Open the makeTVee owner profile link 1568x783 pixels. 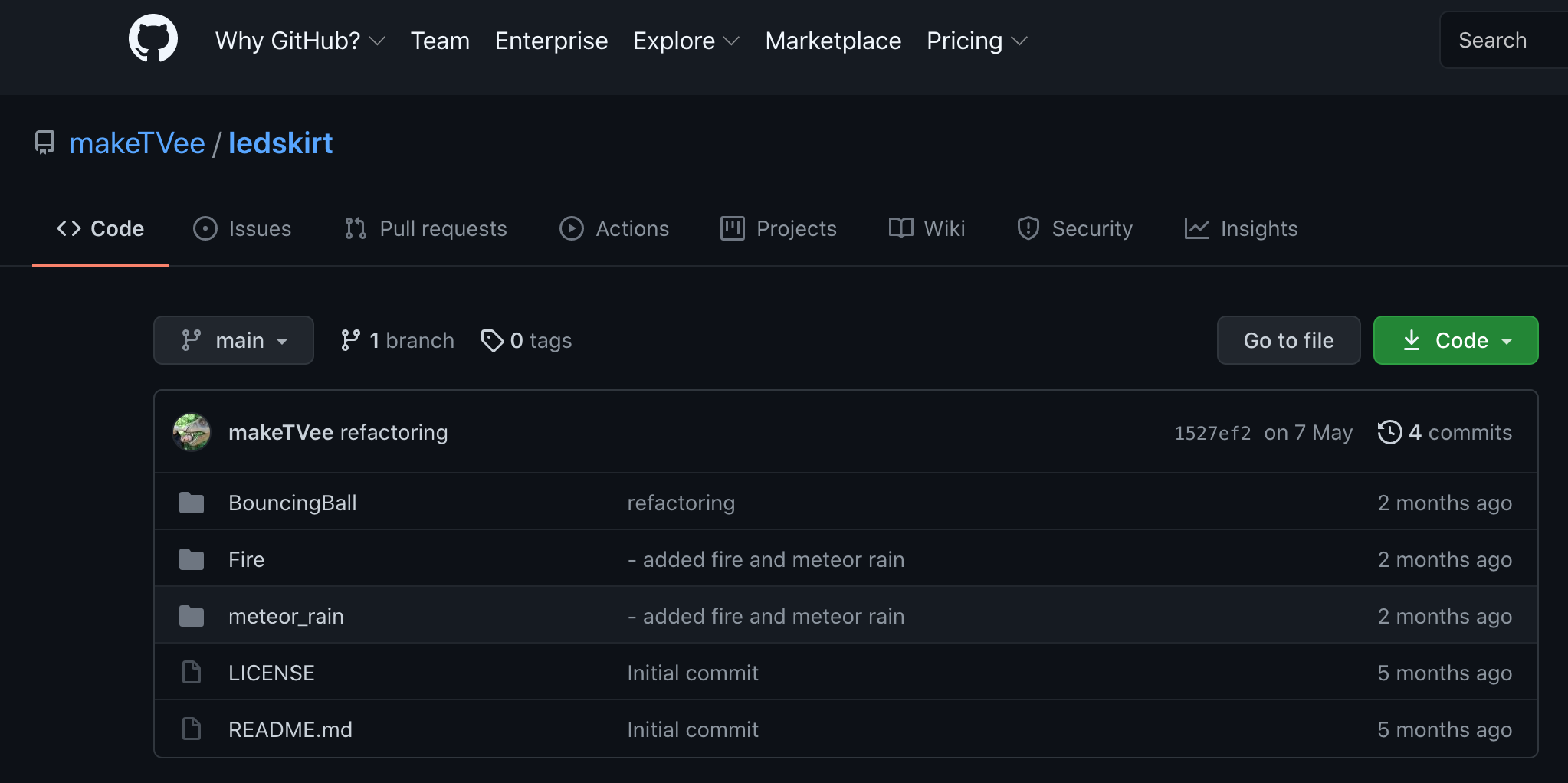click(x=137, y=143)
